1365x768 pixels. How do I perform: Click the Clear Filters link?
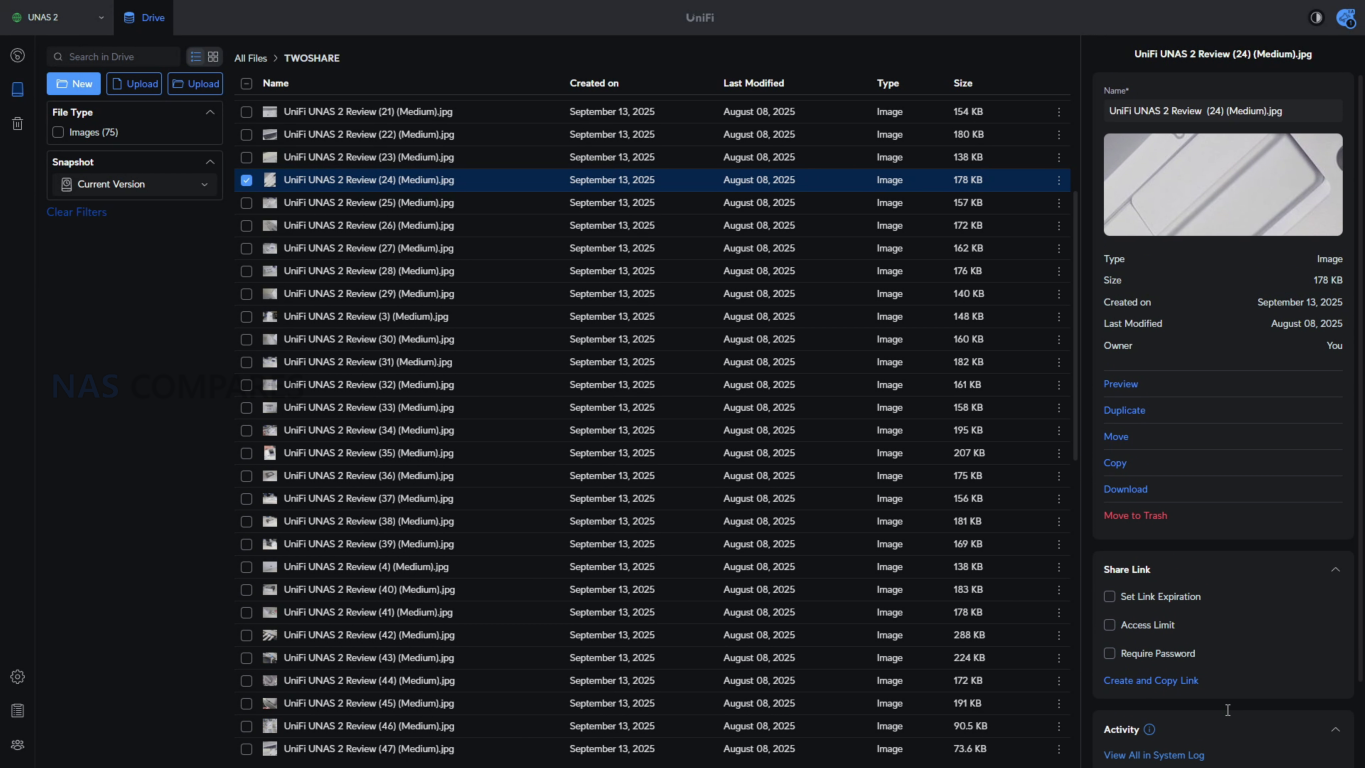point(77,212)
